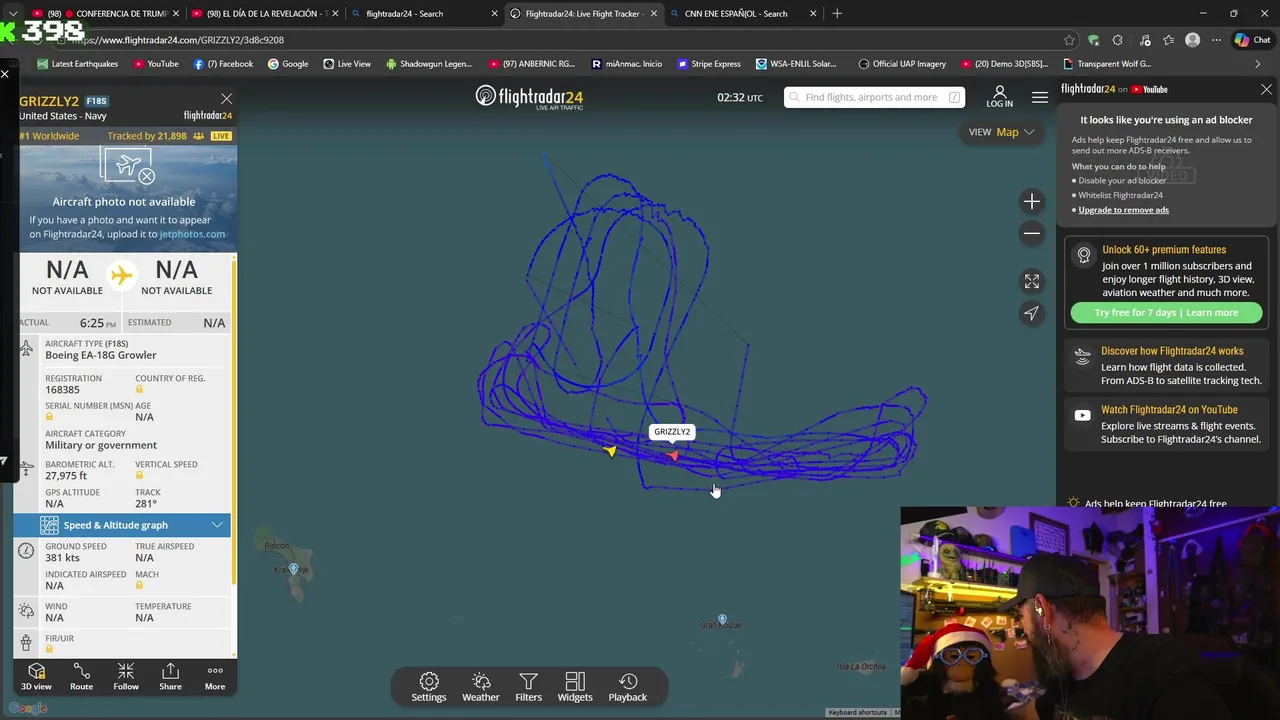Open Latest Earthquakes bookmark
Image resolution: width=1280 pixels, height=720 pixels.
click(77, 64)
